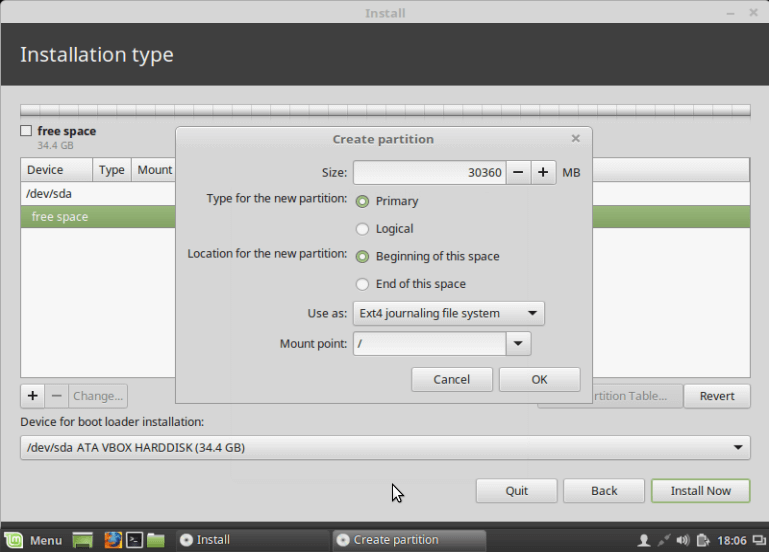769x552 pixels.
Task: Choose End of this space location
Action: pos(363,284)
